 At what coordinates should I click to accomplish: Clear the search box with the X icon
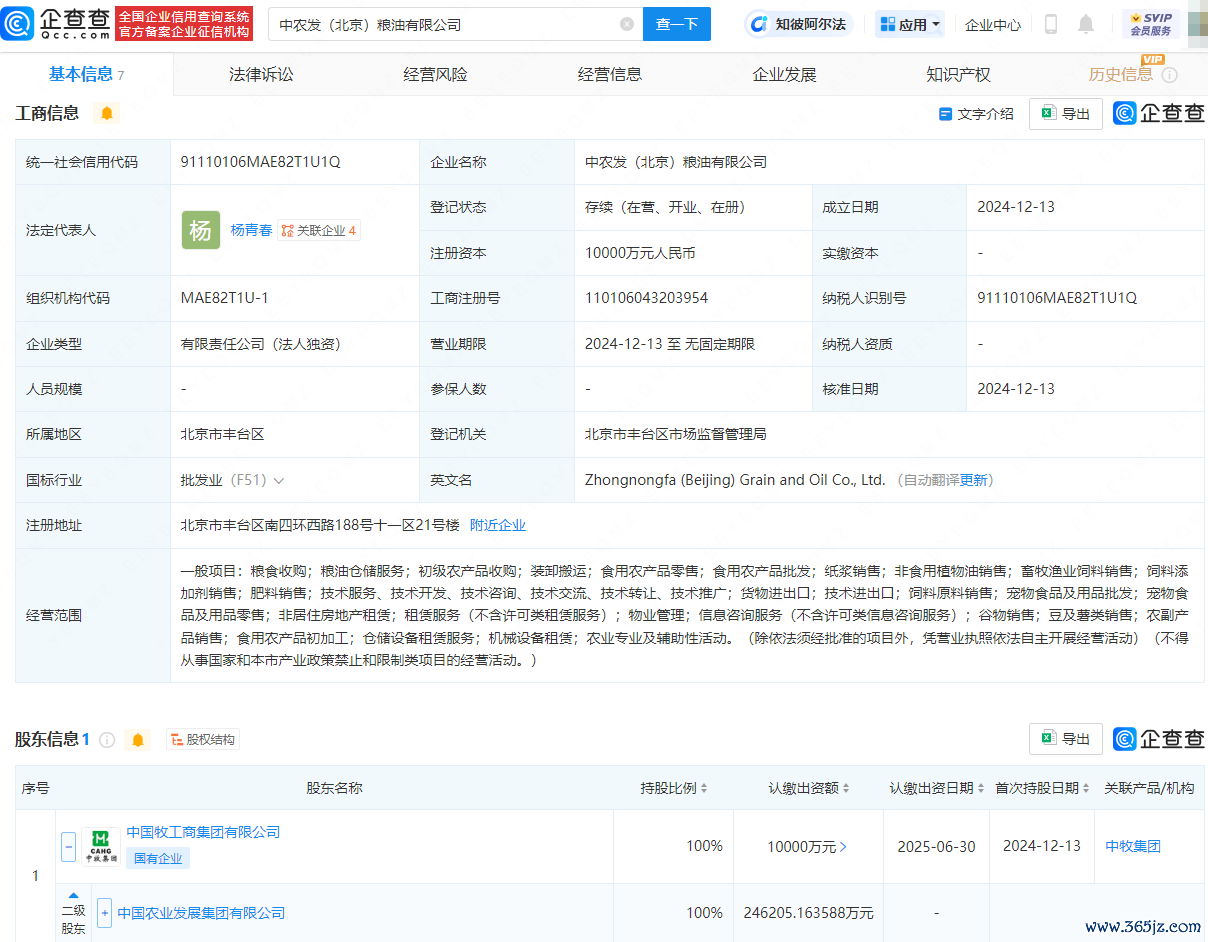click(627, 24)
